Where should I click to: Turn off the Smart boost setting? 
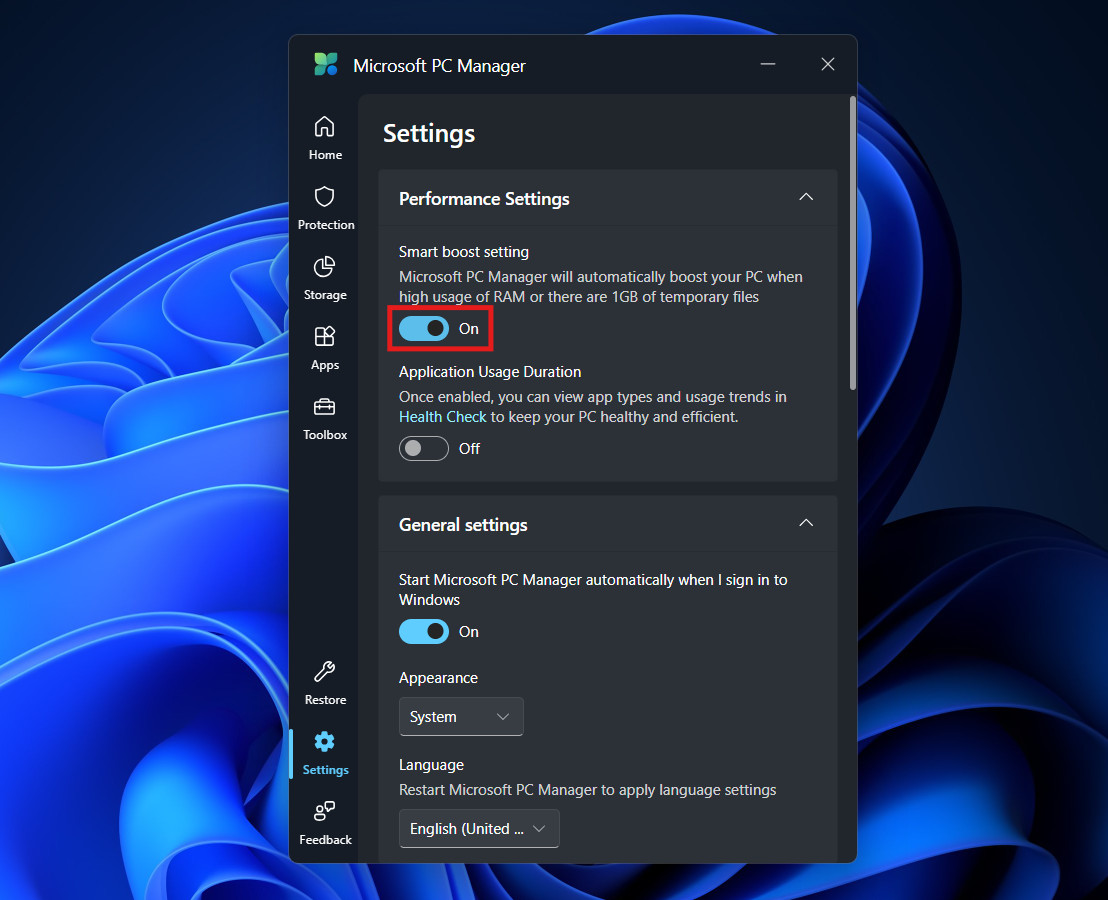tap(424, 328)
